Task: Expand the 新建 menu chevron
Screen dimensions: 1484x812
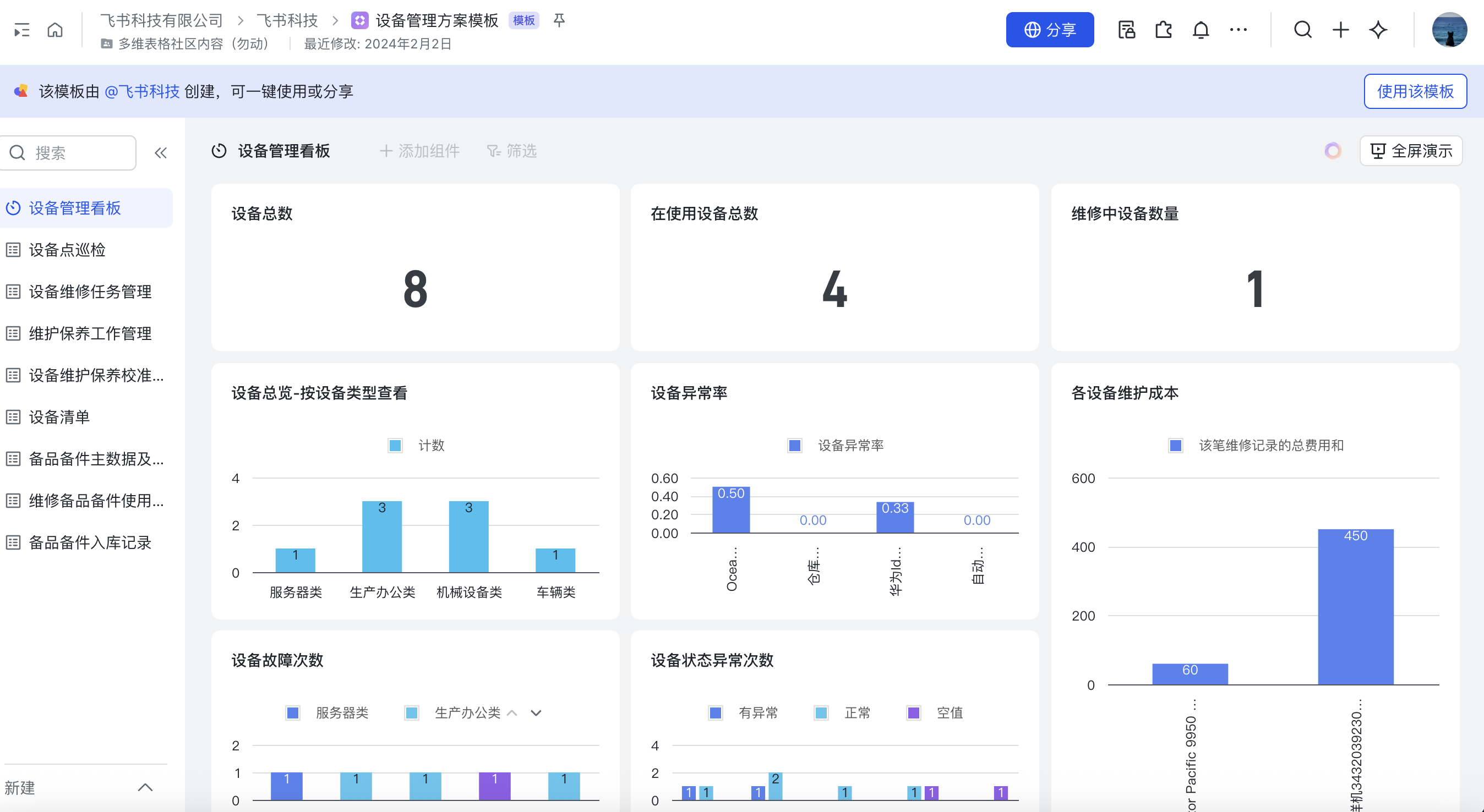Action: click(x=145, y=787)
